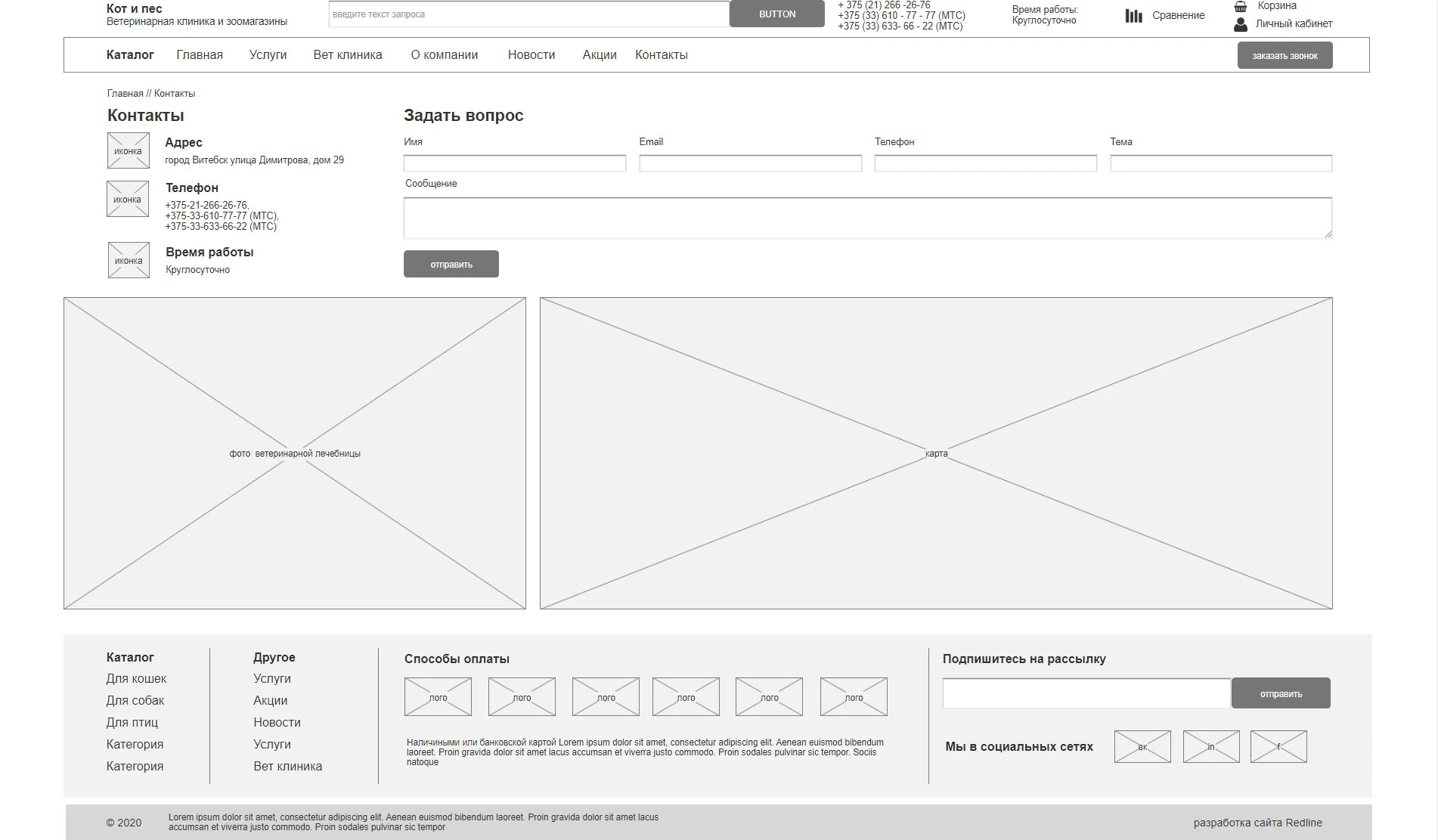Focus the header search query field
This screenshot has width=1438, height=840.
529,14
